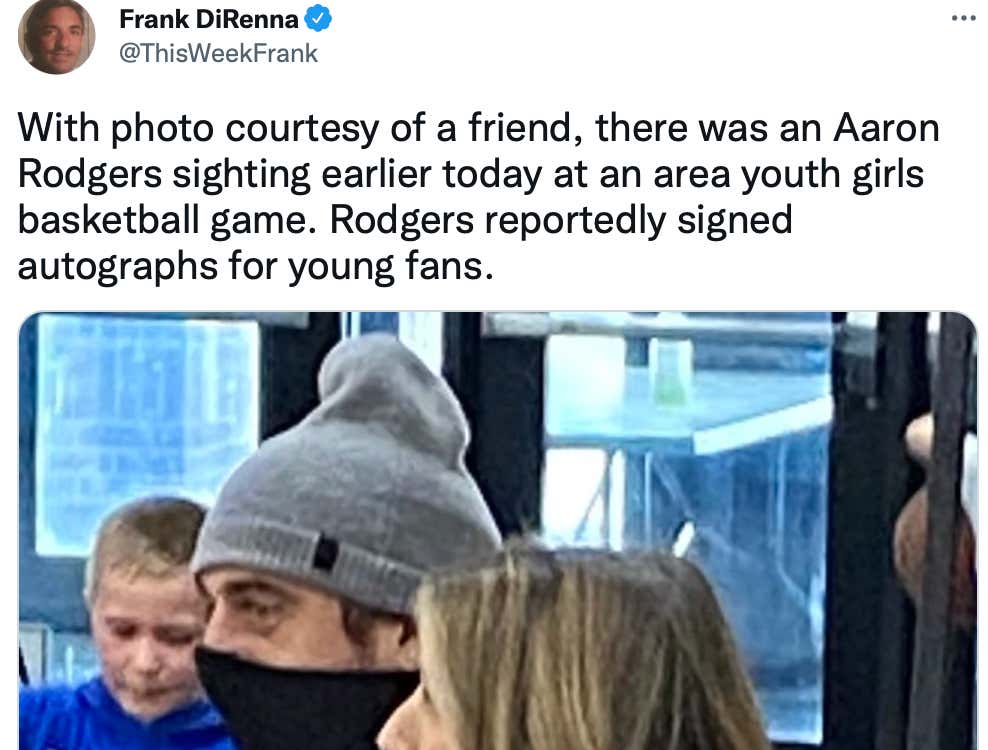
Task: Click the phrase "autographs for young fans."
Action: click(255, 267)
